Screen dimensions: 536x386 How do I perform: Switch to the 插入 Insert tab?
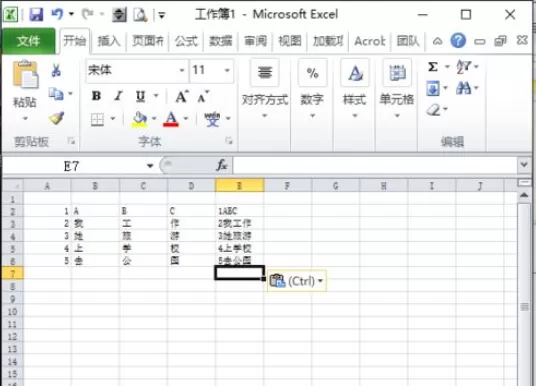[x=109, y=41]
